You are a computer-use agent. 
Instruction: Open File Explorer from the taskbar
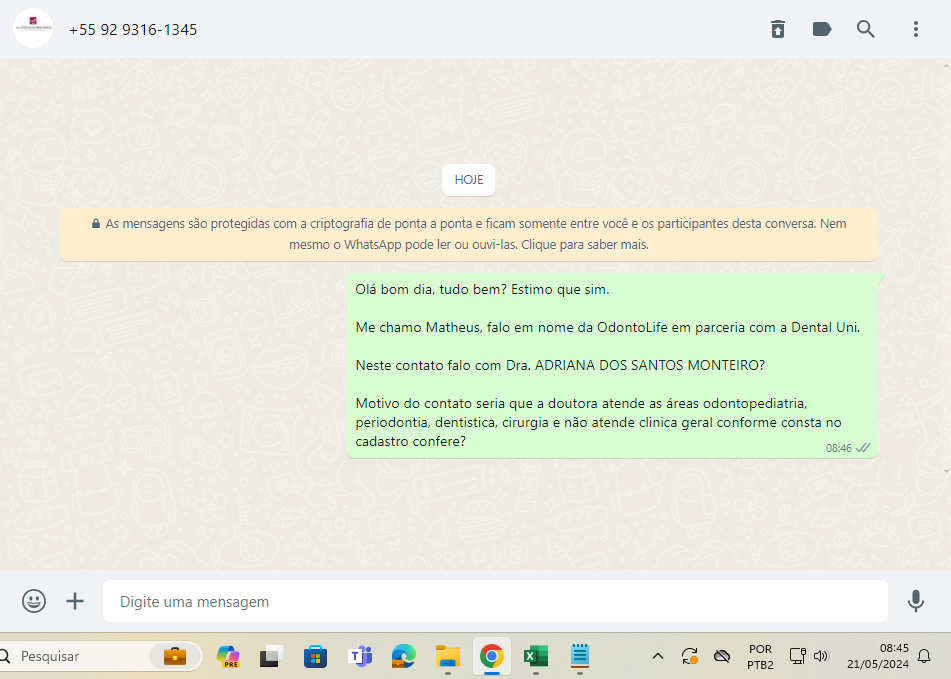pyautogui.click(x=447, y=656)
